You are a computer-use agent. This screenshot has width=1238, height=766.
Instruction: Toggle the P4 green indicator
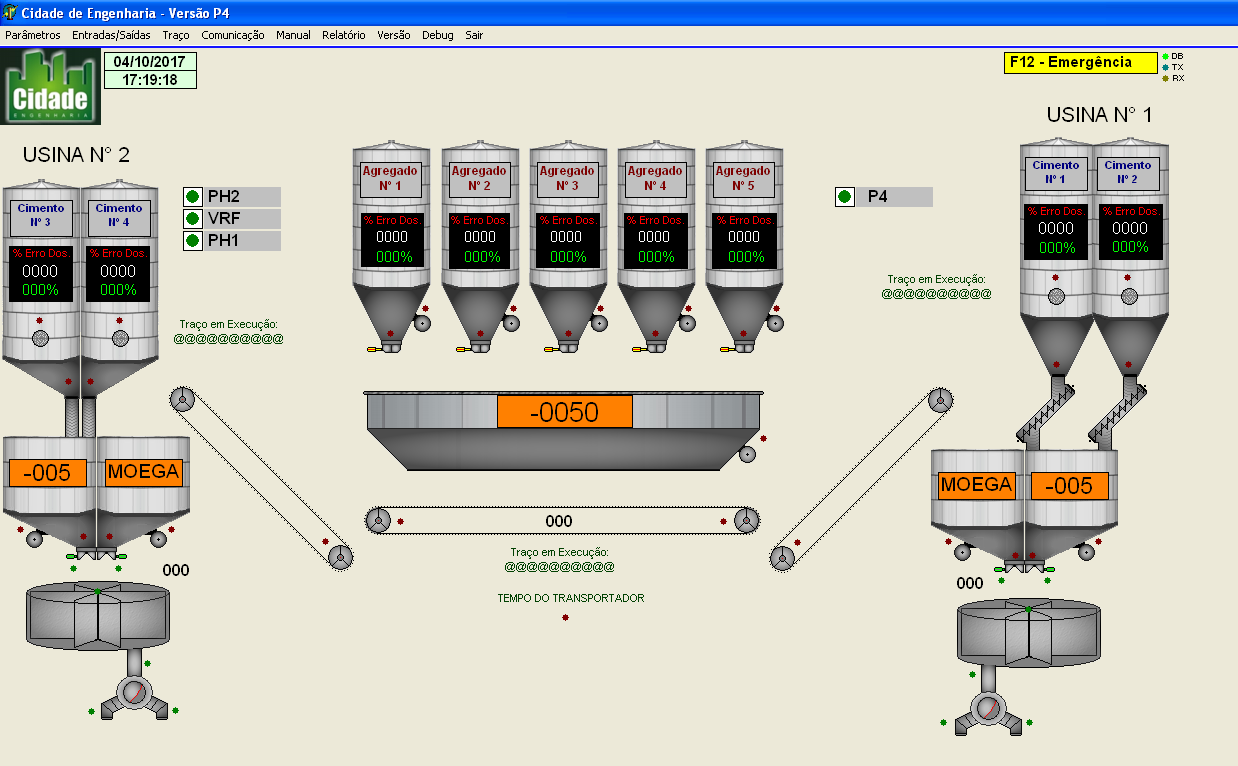click(845, 197)
